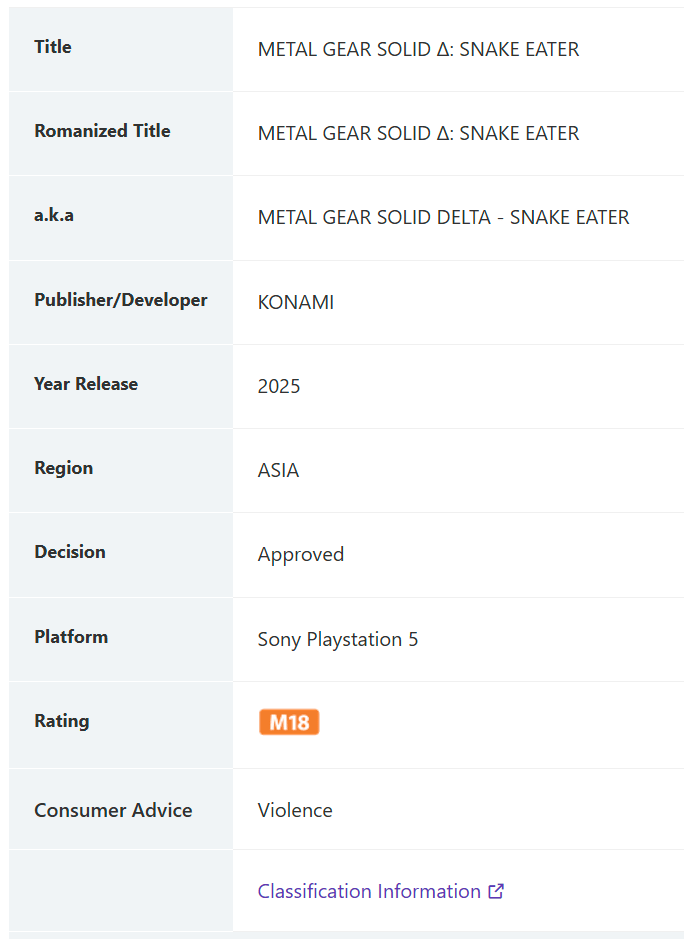Click the ASIA region value
This screenshot has height=939, width=684.
[278, 470]
